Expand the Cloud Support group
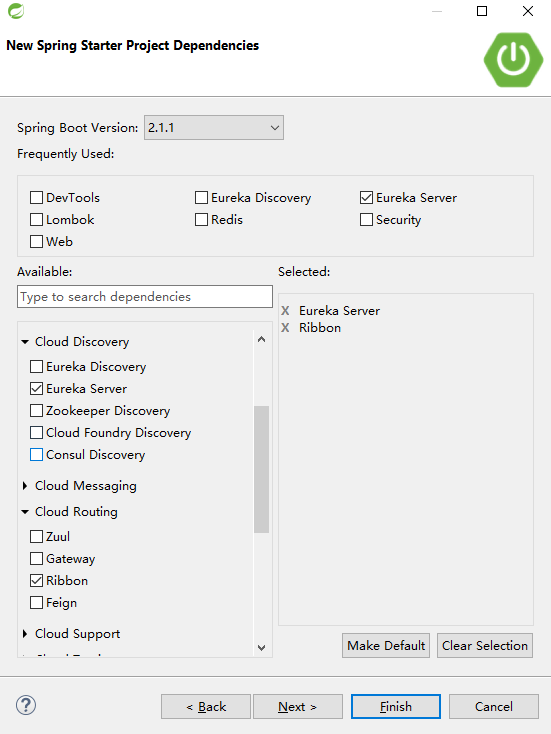The height and width of the screenshot is (734, 551). point(25,634)
